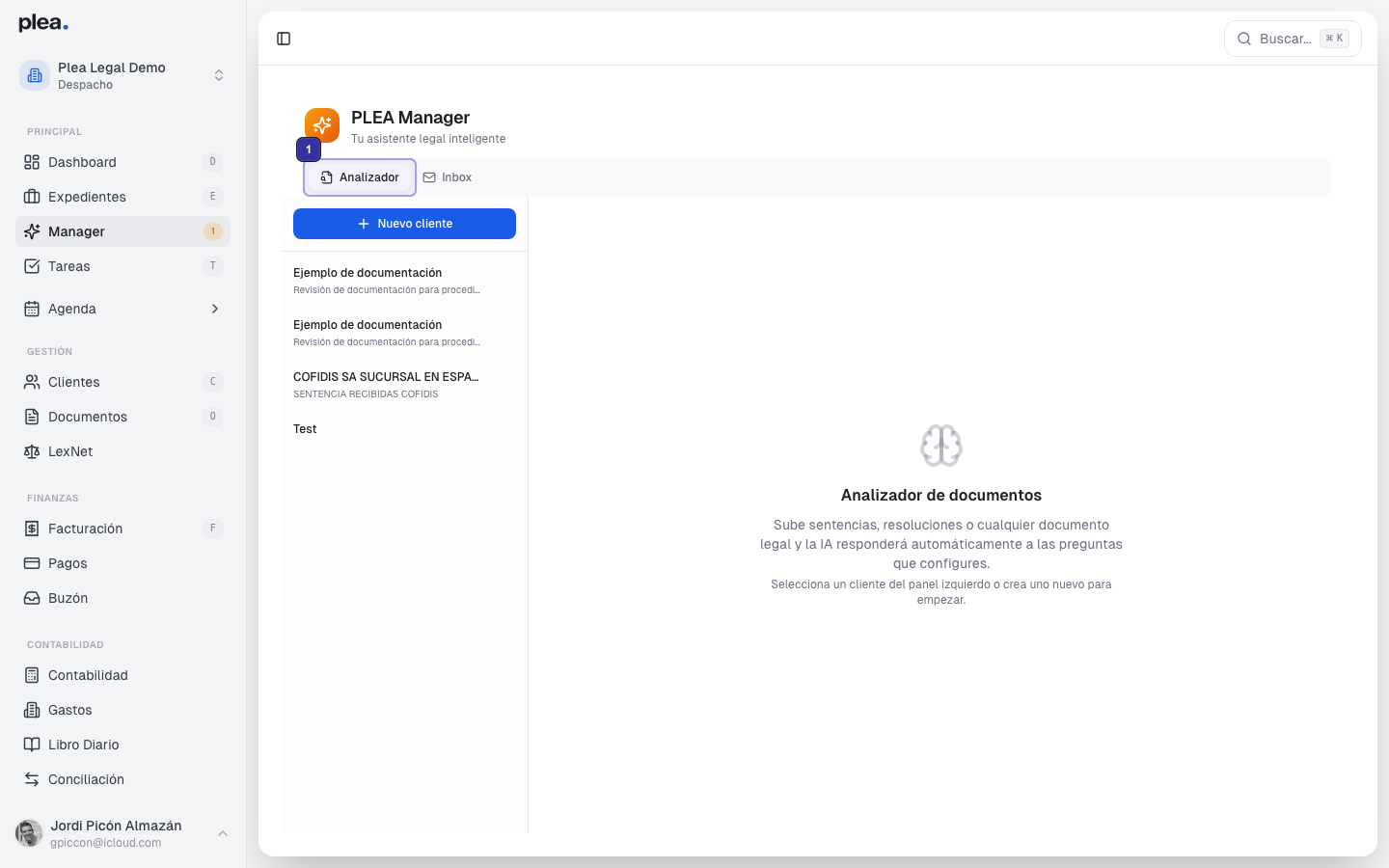Open Libro Diario page
The image size is (1389, 868).
123,745
